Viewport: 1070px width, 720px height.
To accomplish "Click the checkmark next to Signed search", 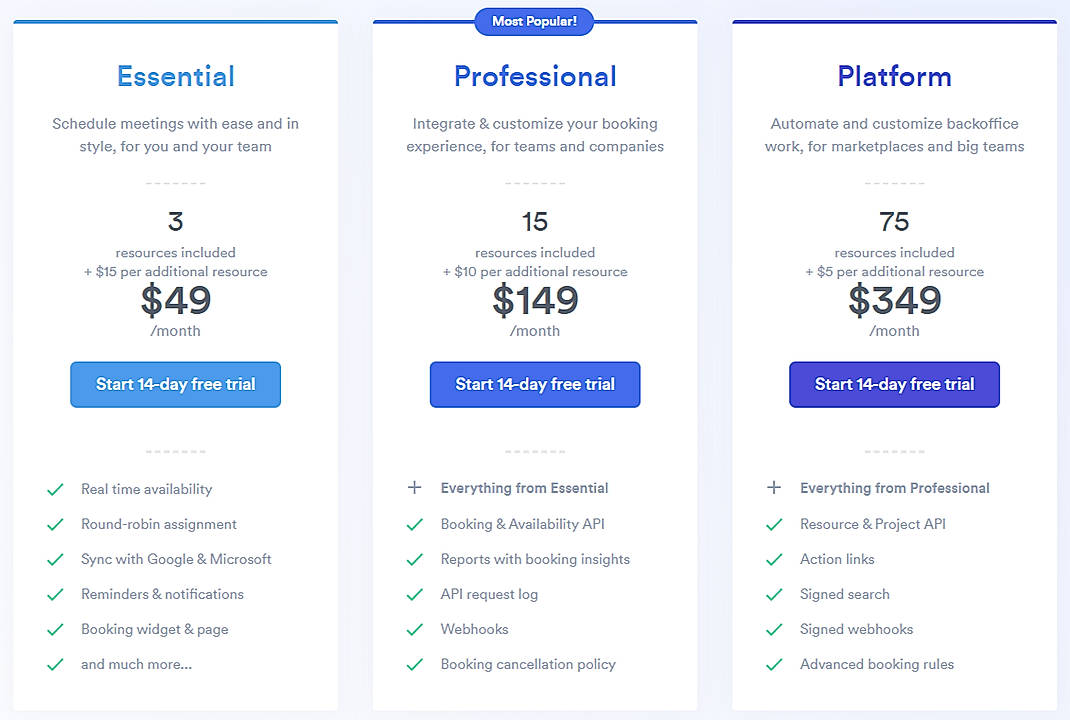I will click(775, 594).
